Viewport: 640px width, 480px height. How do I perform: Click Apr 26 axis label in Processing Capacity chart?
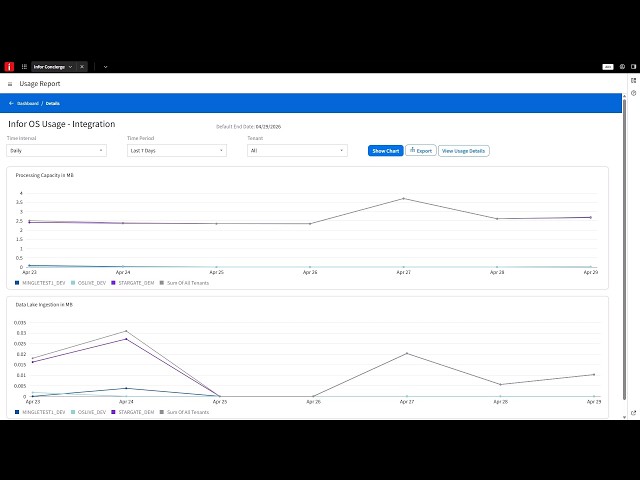tap(310, 272)
